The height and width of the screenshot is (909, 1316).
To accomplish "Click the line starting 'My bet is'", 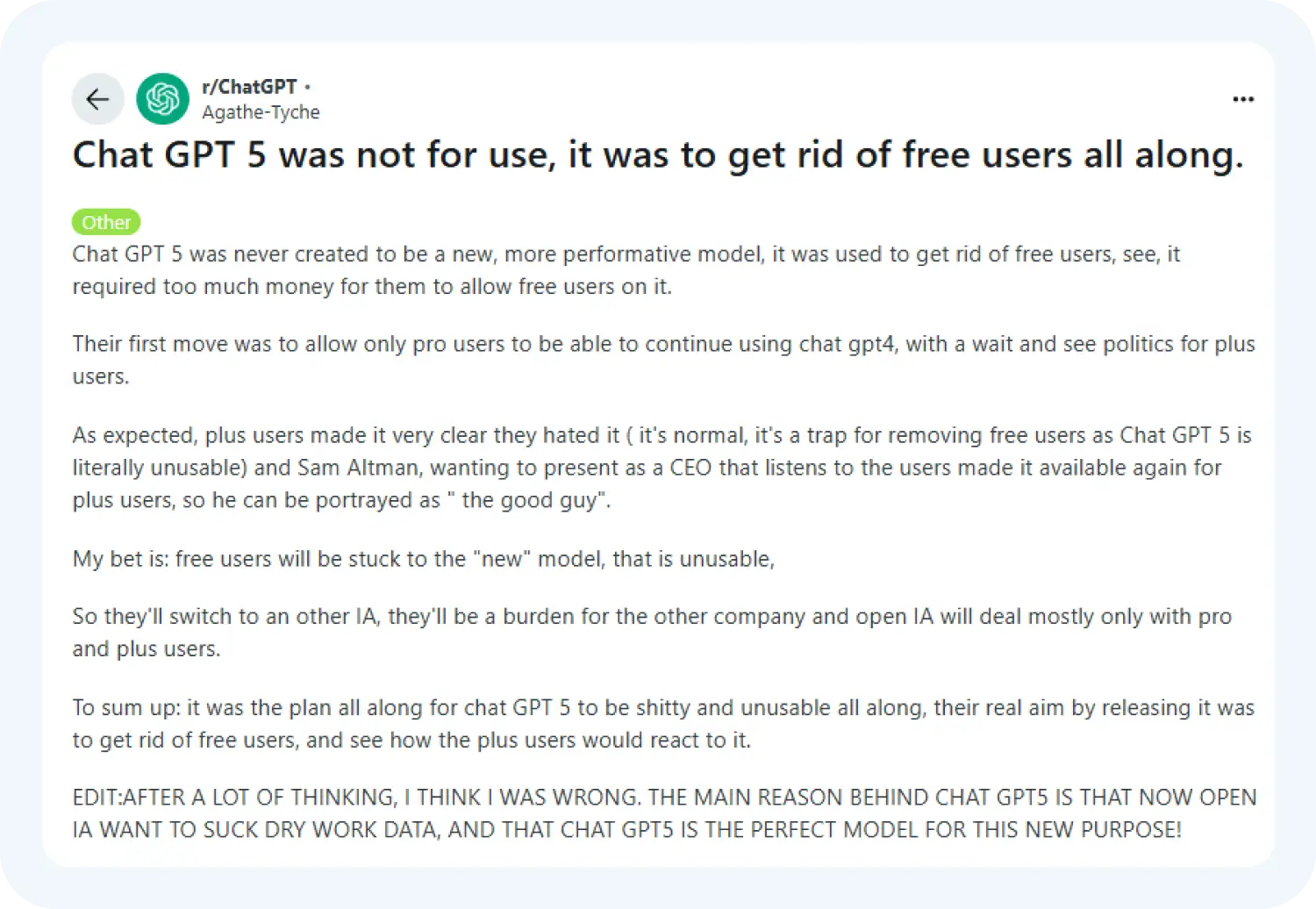I will (x=424, y=559).
